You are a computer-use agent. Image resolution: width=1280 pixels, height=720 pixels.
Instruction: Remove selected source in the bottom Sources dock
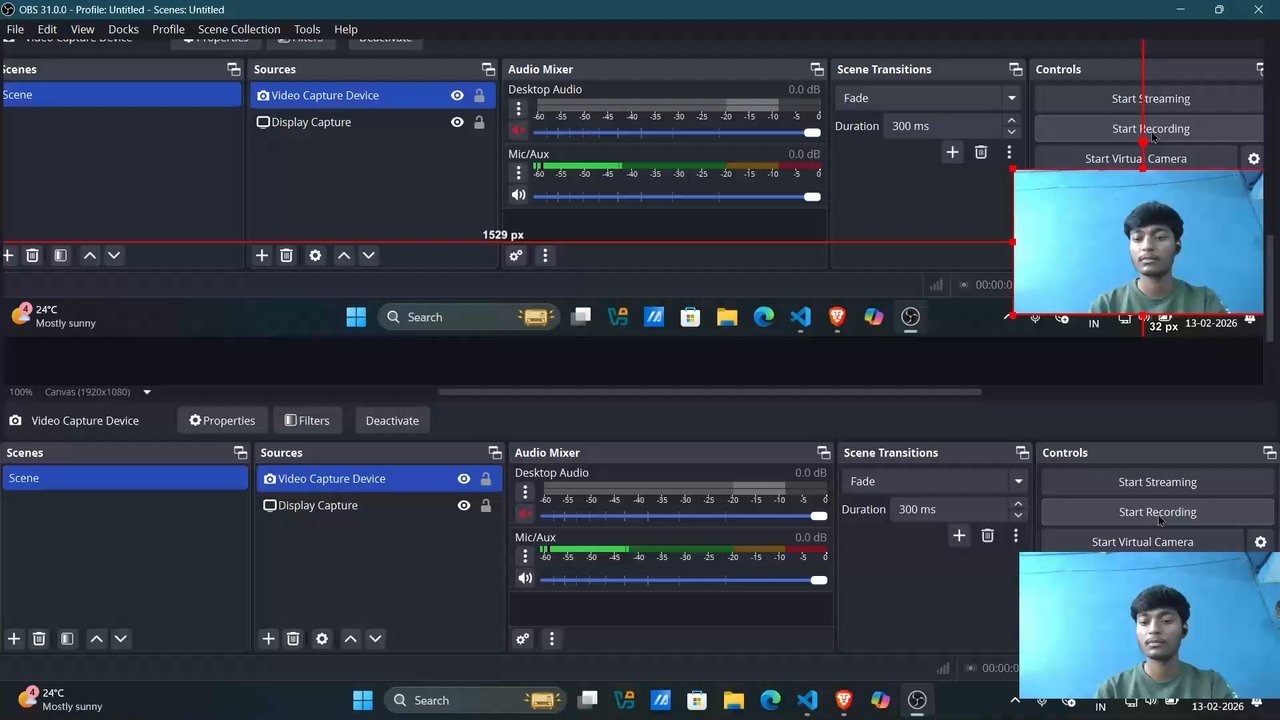click(x=293, y=639)
